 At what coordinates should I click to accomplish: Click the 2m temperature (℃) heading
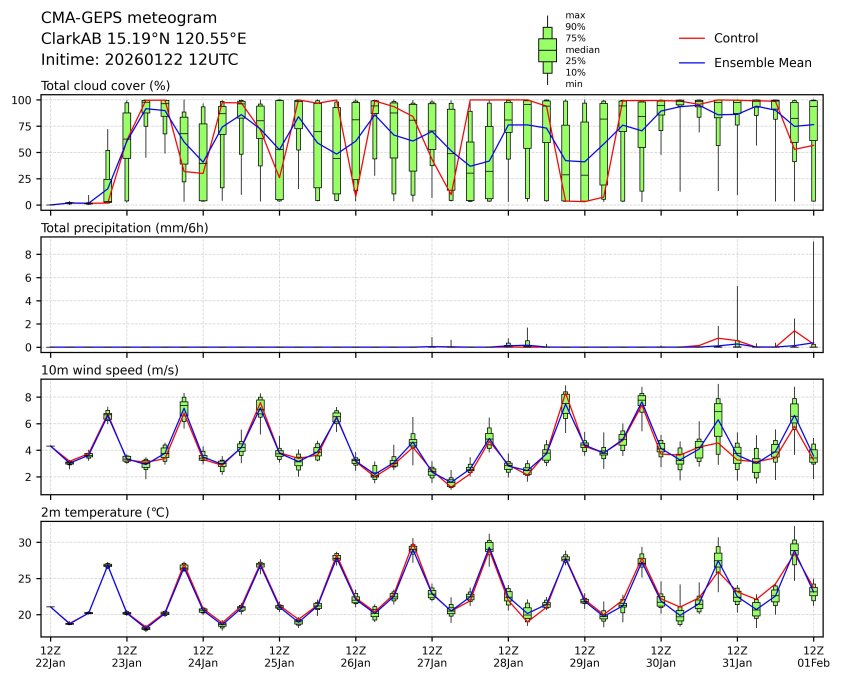[x=106, y=513]
